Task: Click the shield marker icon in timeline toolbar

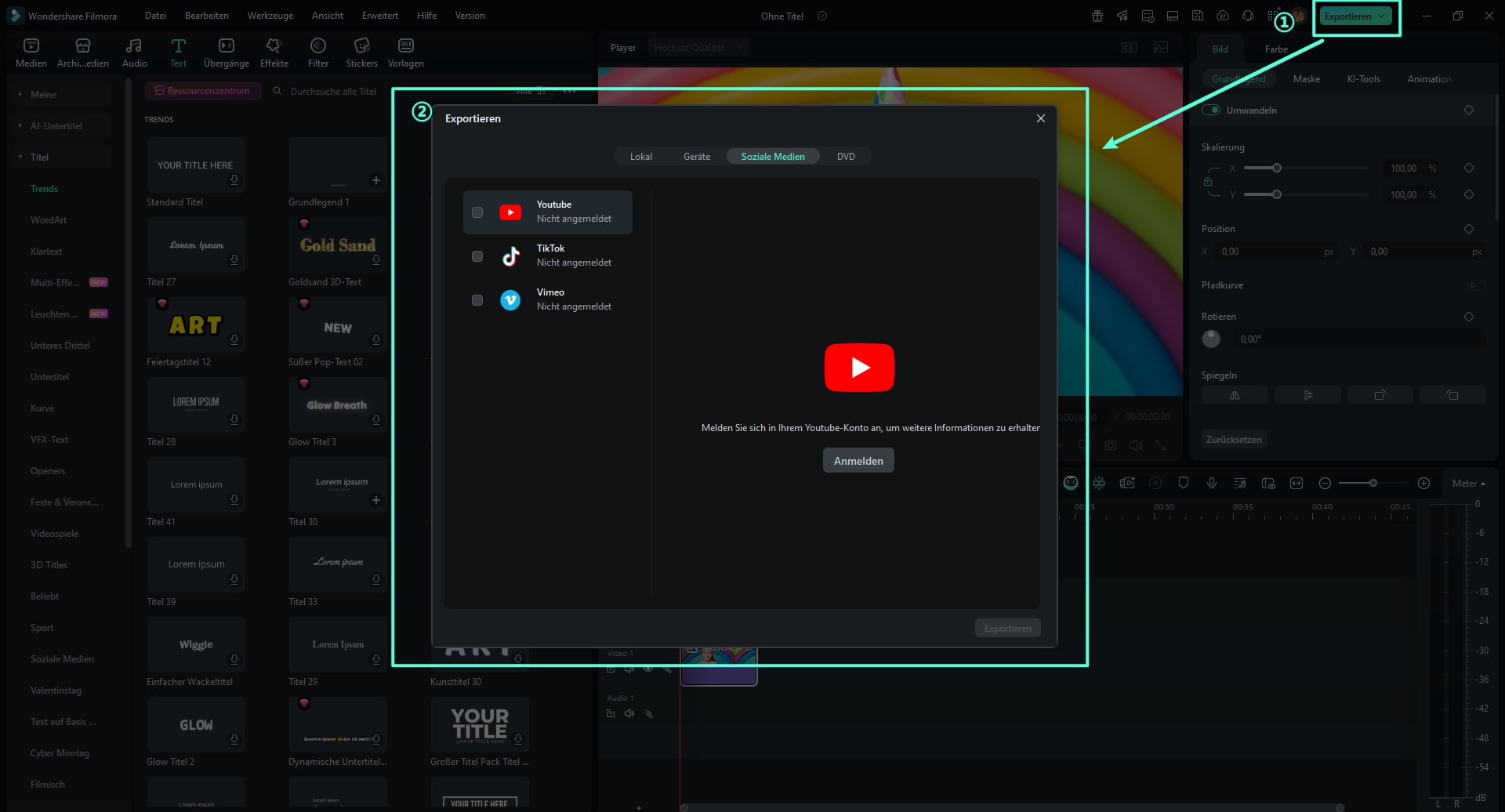Action: [x=1184, y=483]
